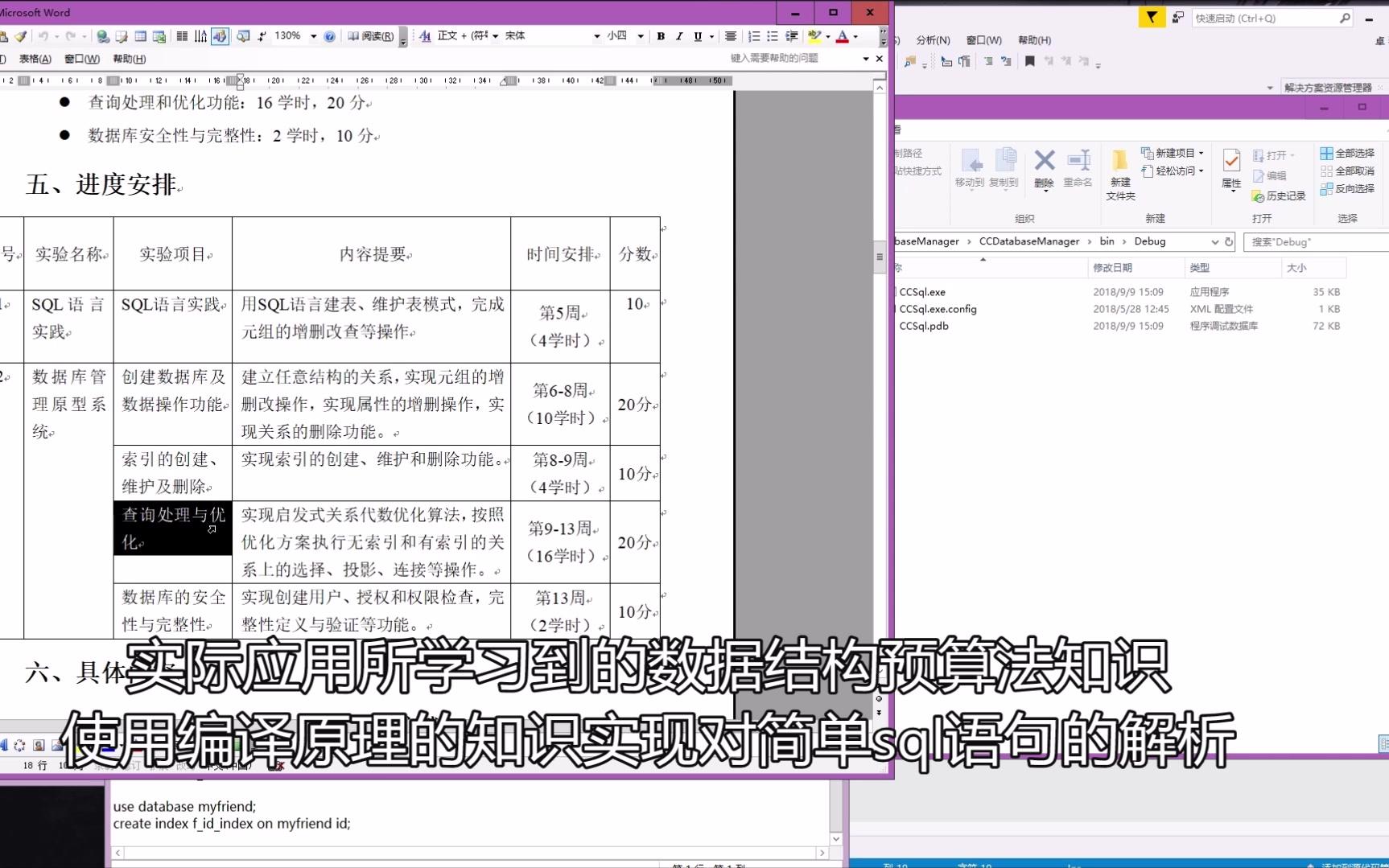Click the increase indent icon in Word

pyautogui.click(x=792, y=36)
